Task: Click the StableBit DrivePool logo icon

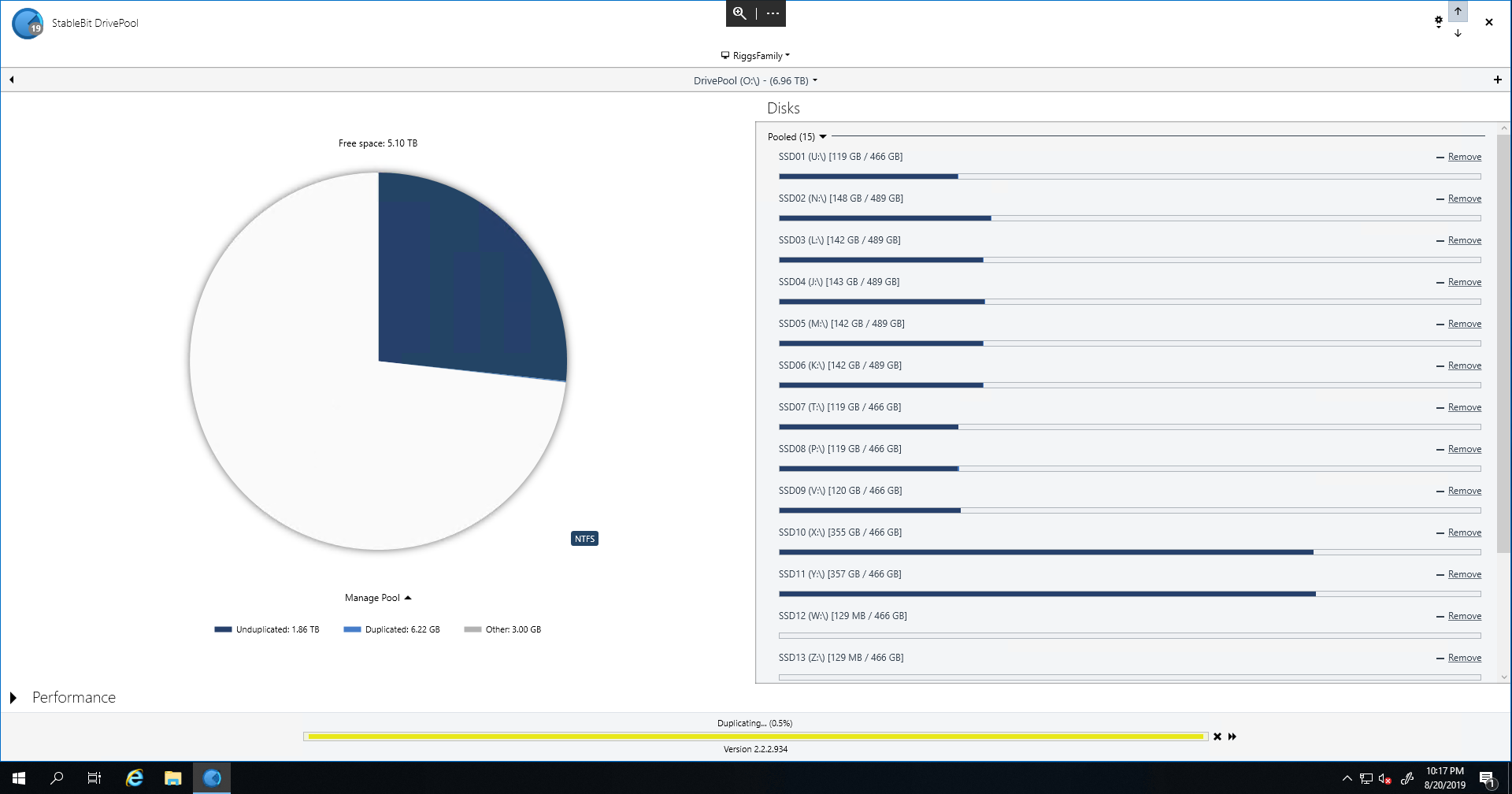Action: pyautogui.click(x=28, y=24)
